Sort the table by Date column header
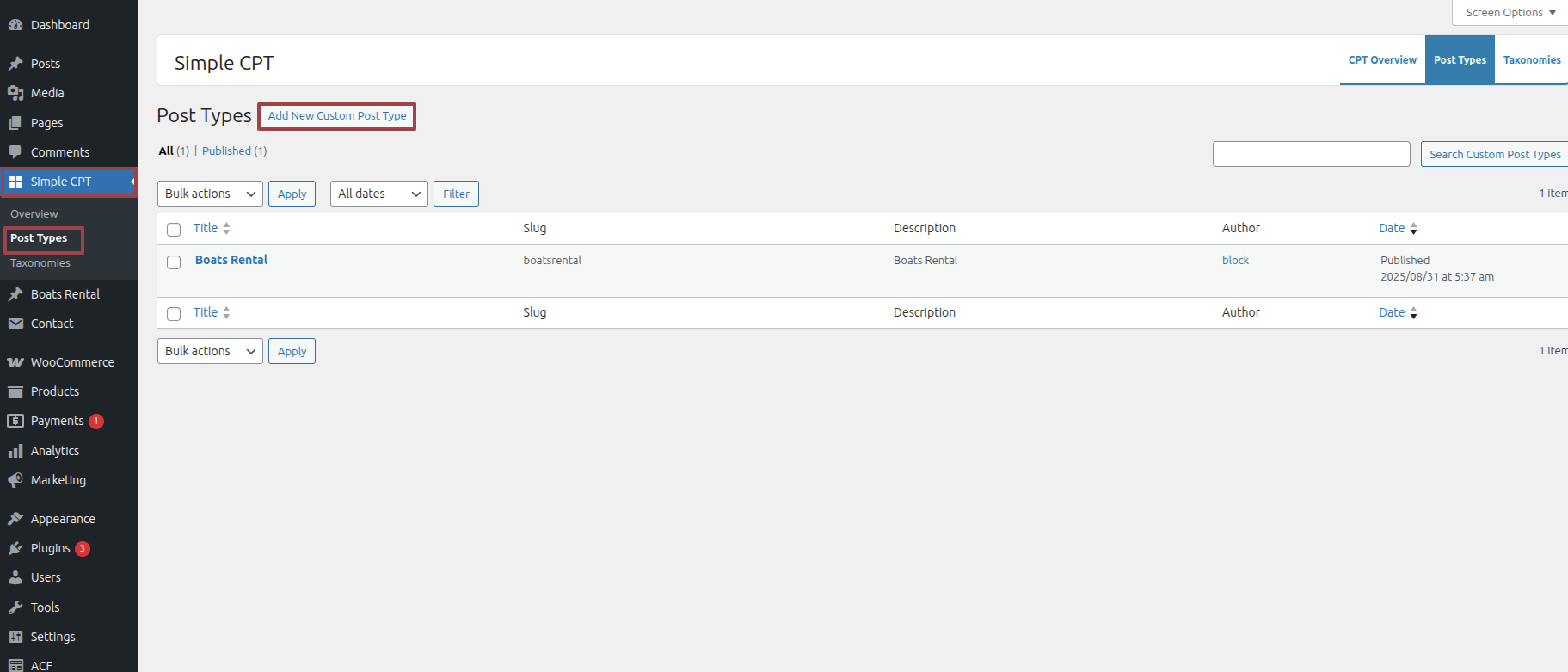This screenshot has width=1568, height=672. 1392,228
